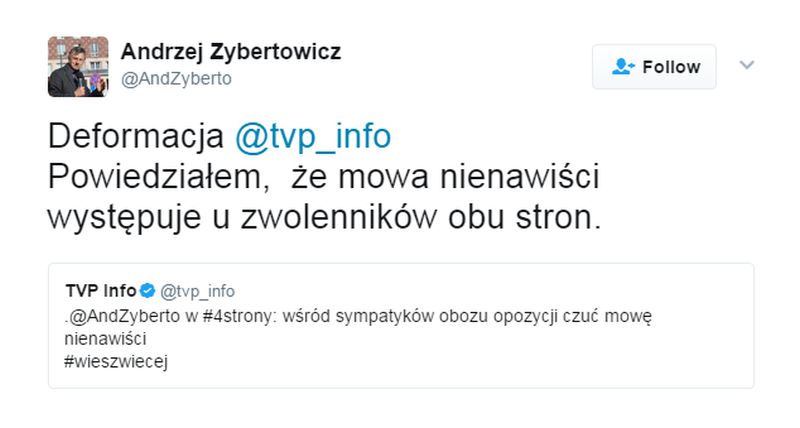Screen dimensions: 800x428
Task: Expand the tweet options chevron menu
Action: 745,65
